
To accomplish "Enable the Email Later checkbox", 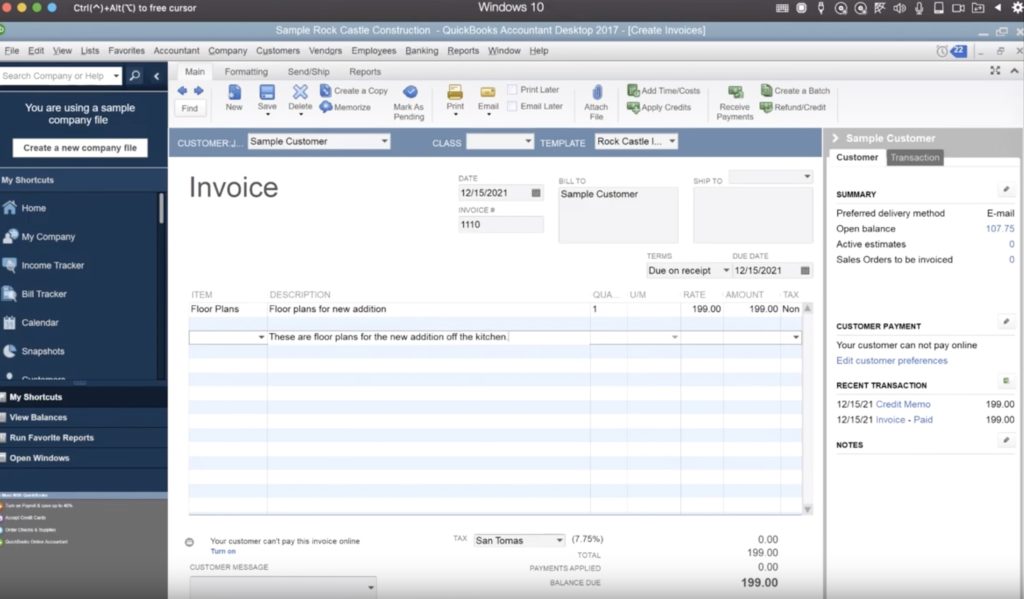I will pyautogui.click(x=512, y=106).
